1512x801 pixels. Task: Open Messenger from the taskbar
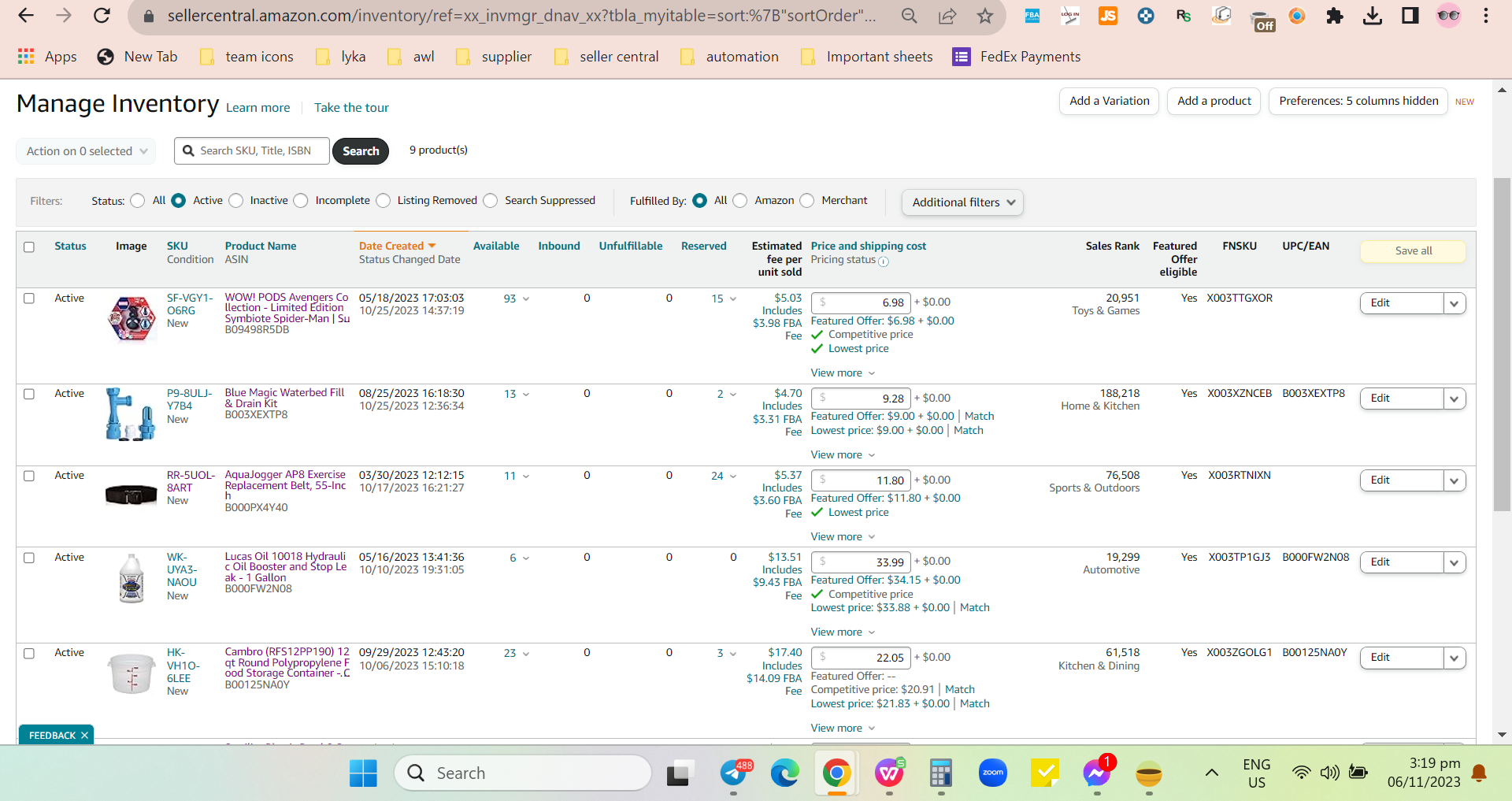tap(1097, 773)
